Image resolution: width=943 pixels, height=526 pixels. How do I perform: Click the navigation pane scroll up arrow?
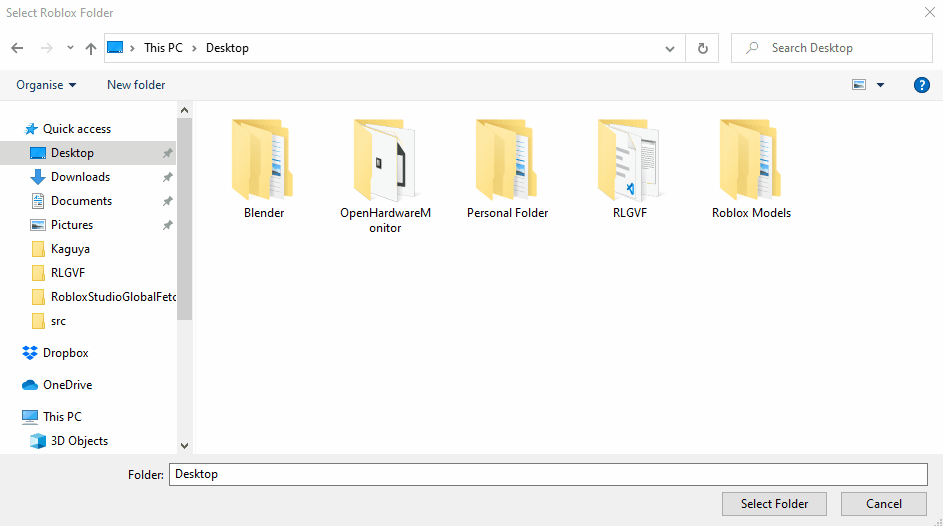(185, 110)
